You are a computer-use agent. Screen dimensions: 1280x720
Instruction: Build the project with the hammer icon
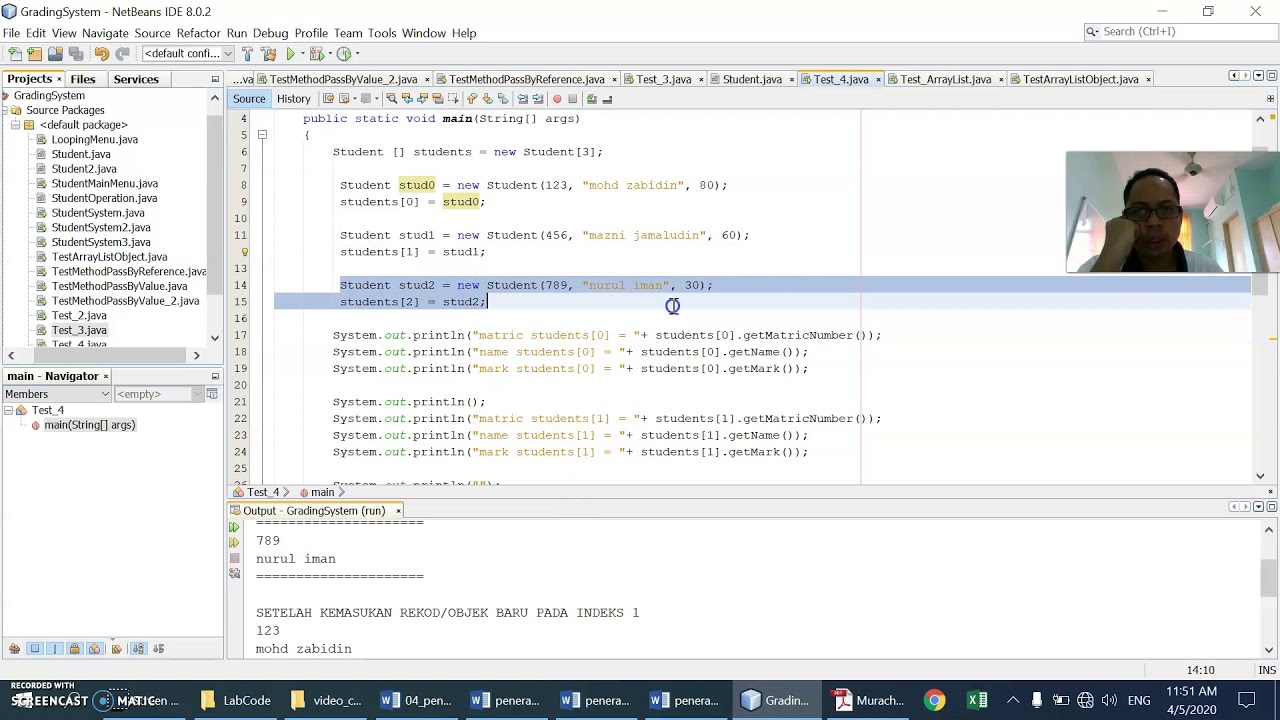[249, 54]
